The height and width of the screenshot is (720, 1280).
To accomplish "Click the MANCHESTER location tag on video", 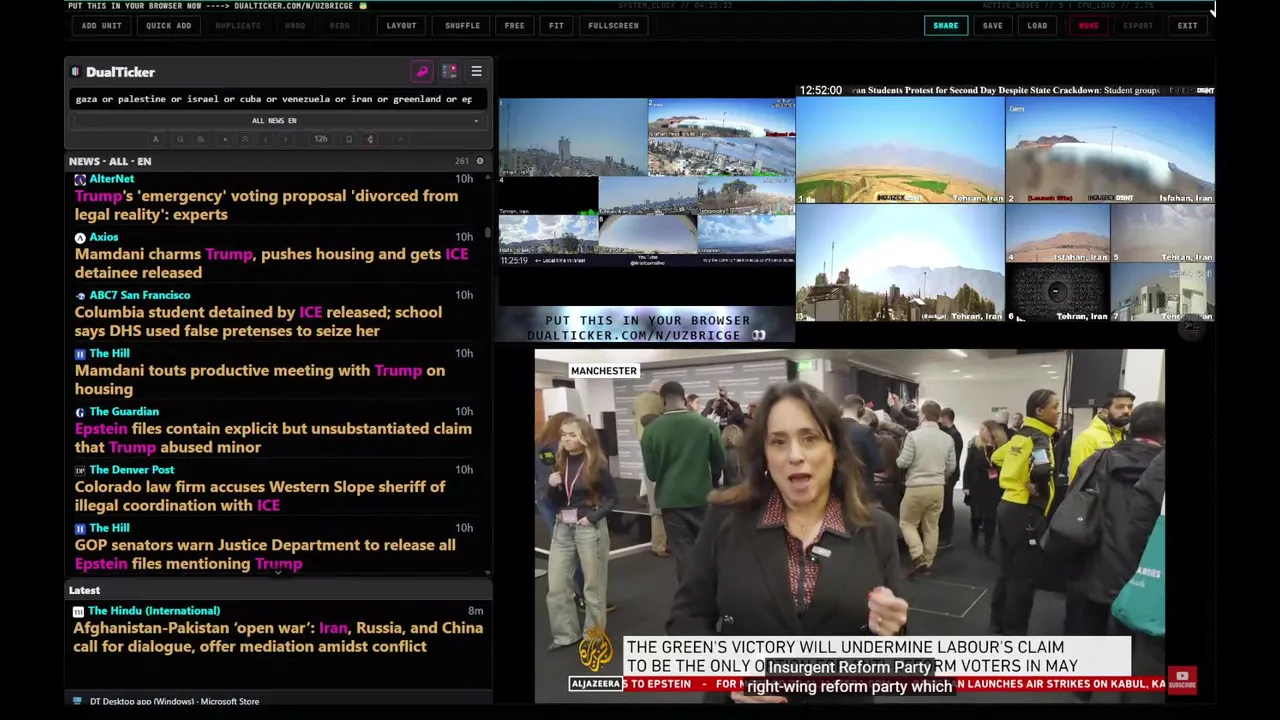I will 603,371.
